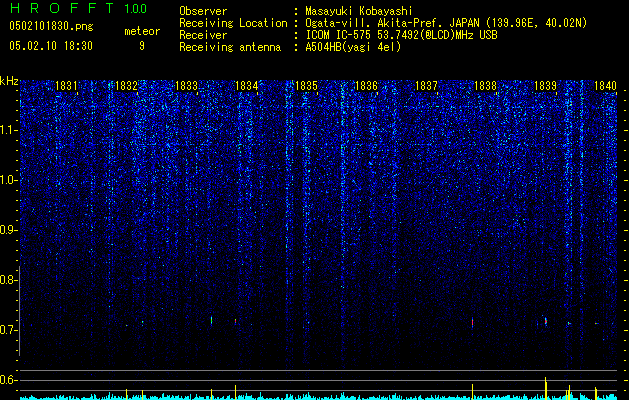Click the meteor count label

point(142,31)
